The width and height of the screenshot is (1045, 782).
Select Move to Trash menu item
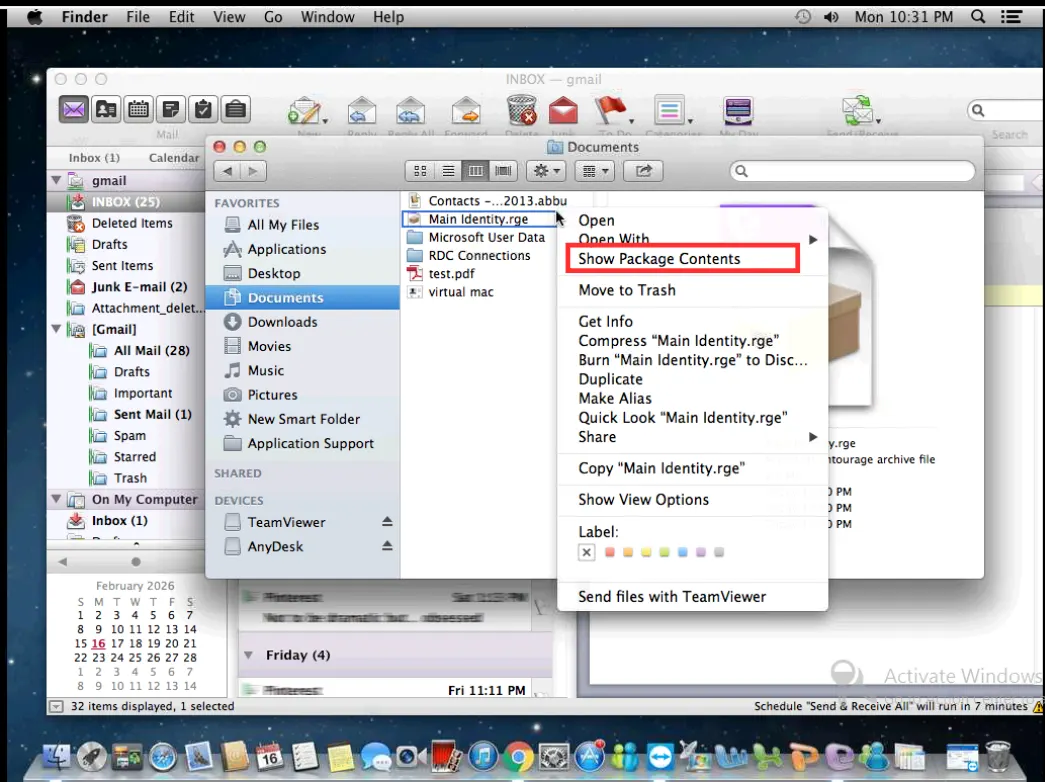coord(627,290)
